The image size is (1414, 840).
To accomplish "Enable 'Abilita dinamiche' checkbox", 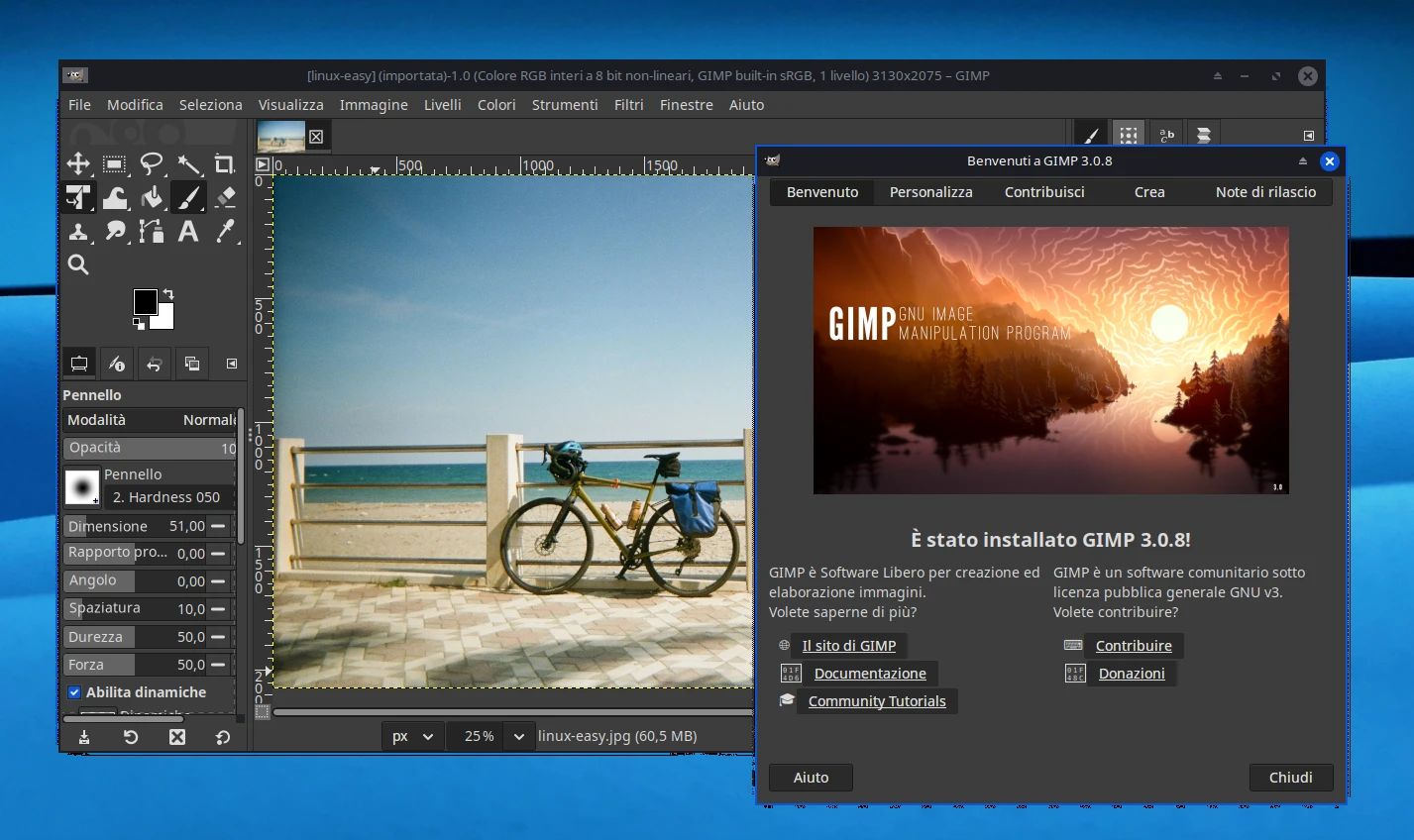I will tap(74, 691).
